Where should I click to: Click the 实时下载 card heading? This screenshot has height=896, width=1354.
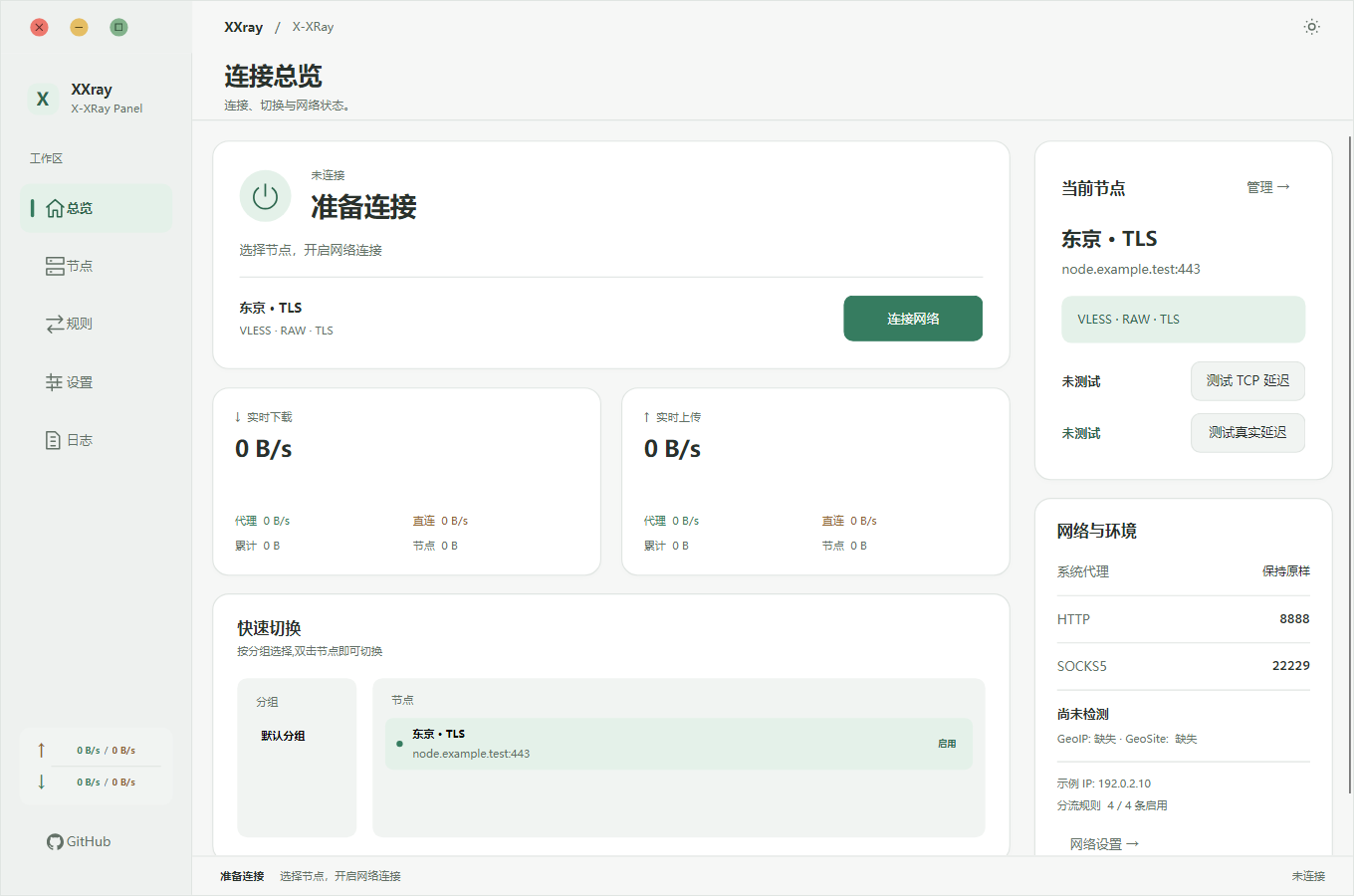coord(263,417)
